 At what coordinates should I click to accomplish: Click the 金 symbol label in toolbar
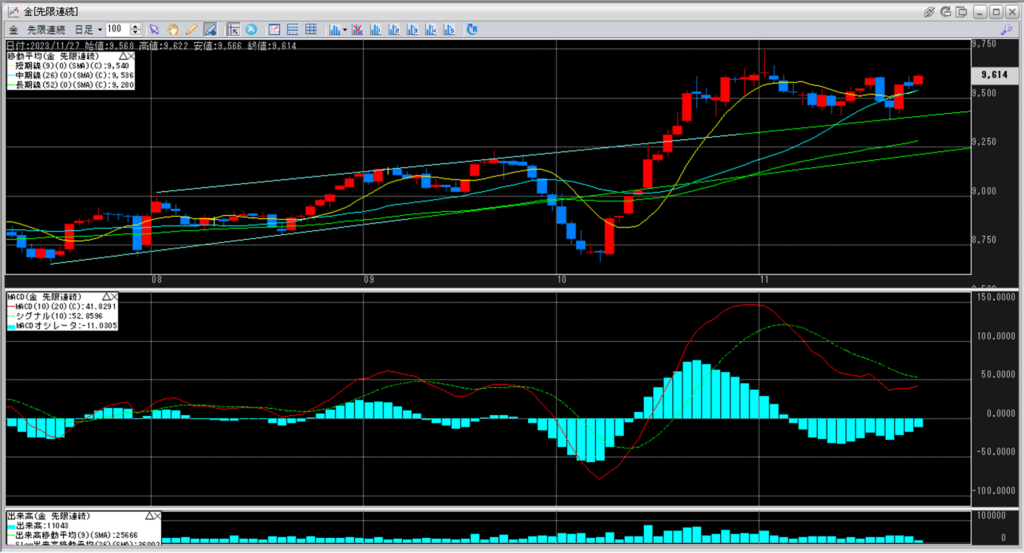coord(14,29)
